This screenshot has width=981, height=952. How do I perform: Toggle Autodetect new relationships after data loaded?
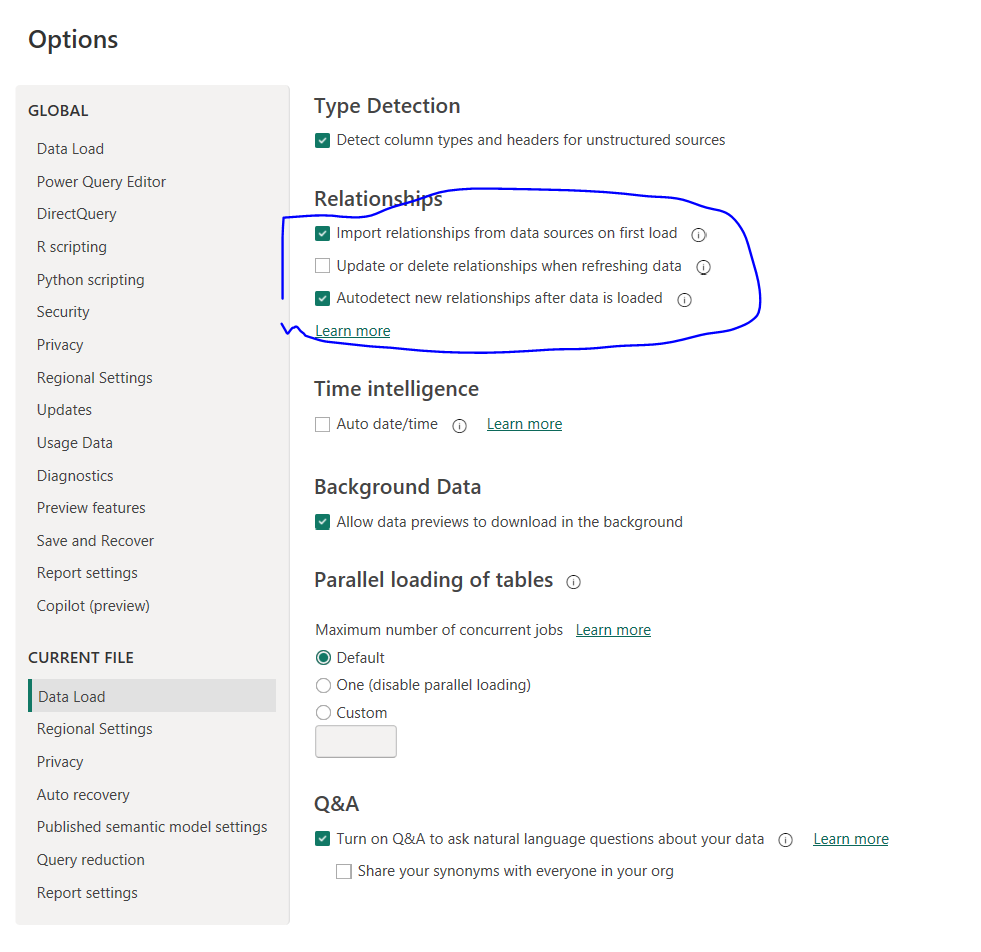point(322,298)
